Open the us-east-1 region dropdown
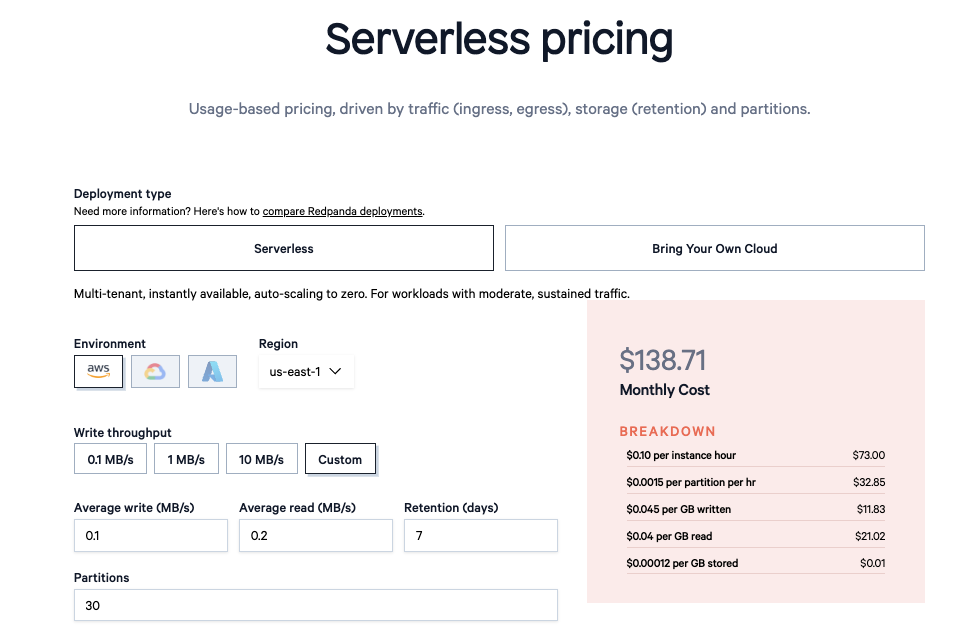This screenshot has height=639, width=978. click(x=306, y=371)
